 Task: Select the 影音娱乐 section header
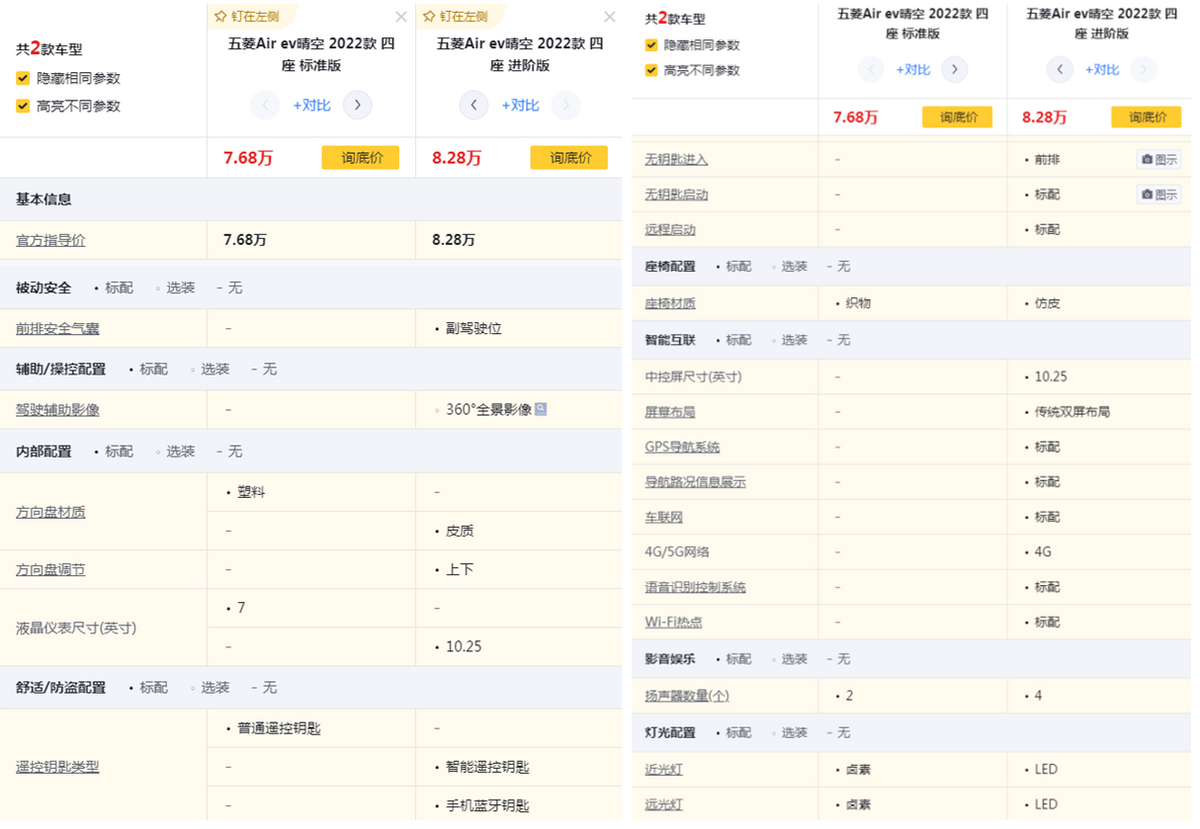click(670, 659)
